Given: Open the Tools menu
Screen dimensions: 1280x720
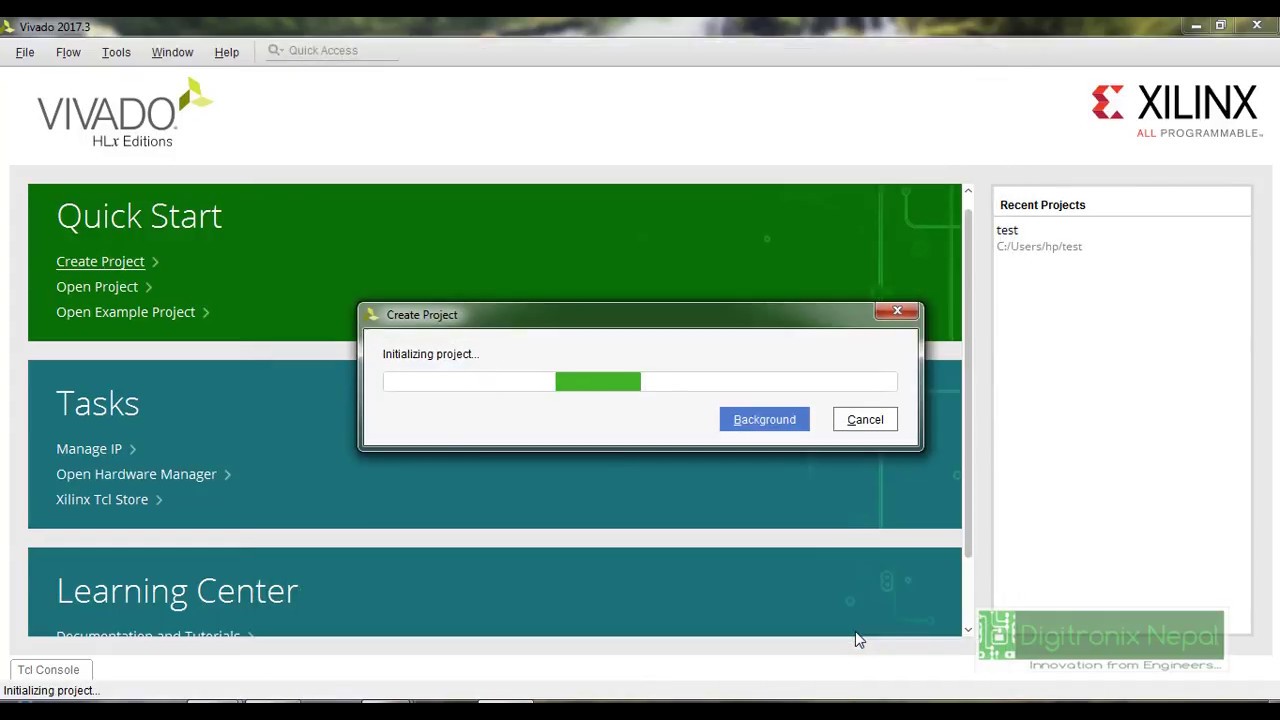Looking at the screenshot, I should tap(116, 52).
